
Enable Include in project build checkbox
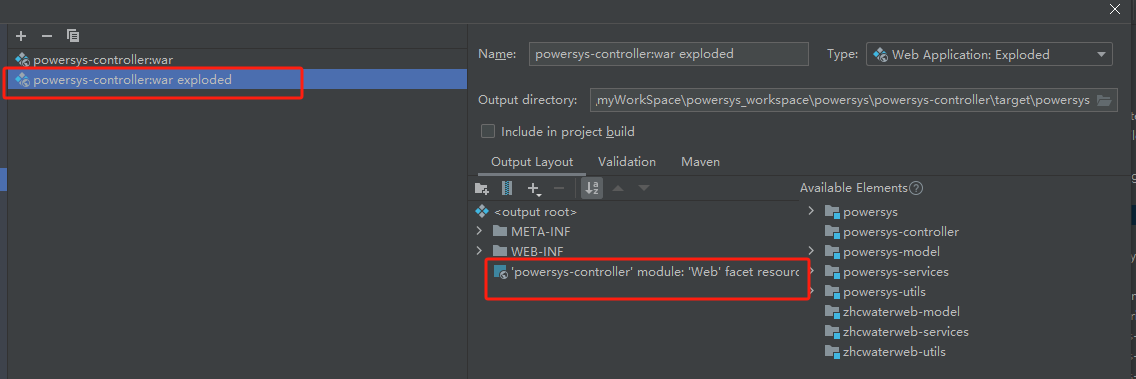tap(488, 131)
